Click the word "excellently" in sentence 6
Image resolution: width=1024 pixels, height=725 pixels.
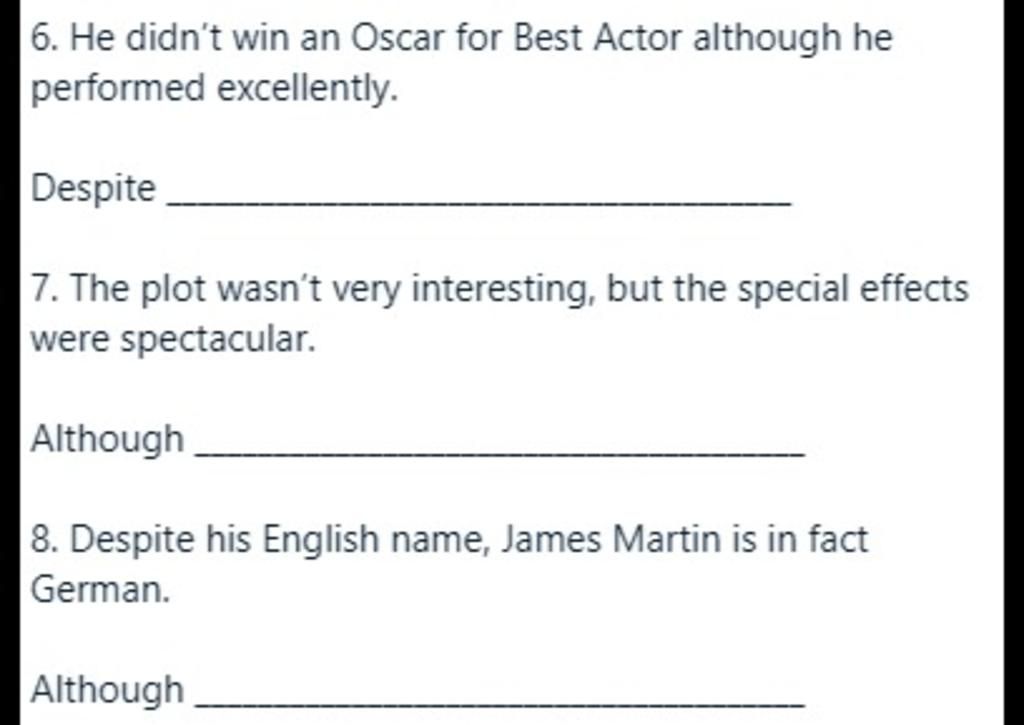click(308, 90)
